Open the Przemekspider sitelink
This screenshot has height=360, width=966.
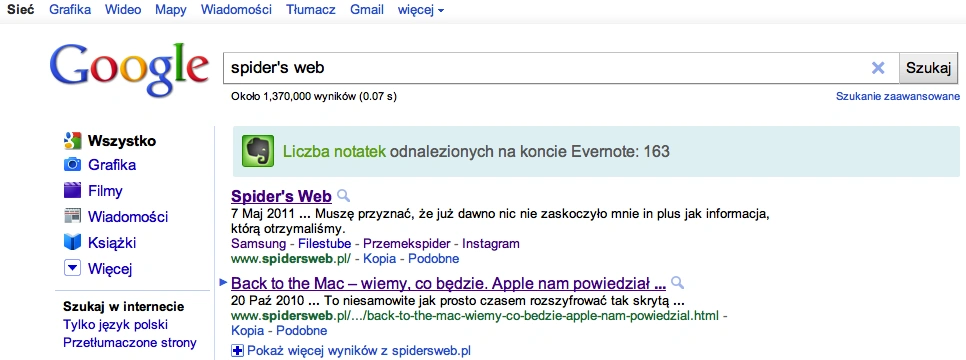tap(407, 243)
